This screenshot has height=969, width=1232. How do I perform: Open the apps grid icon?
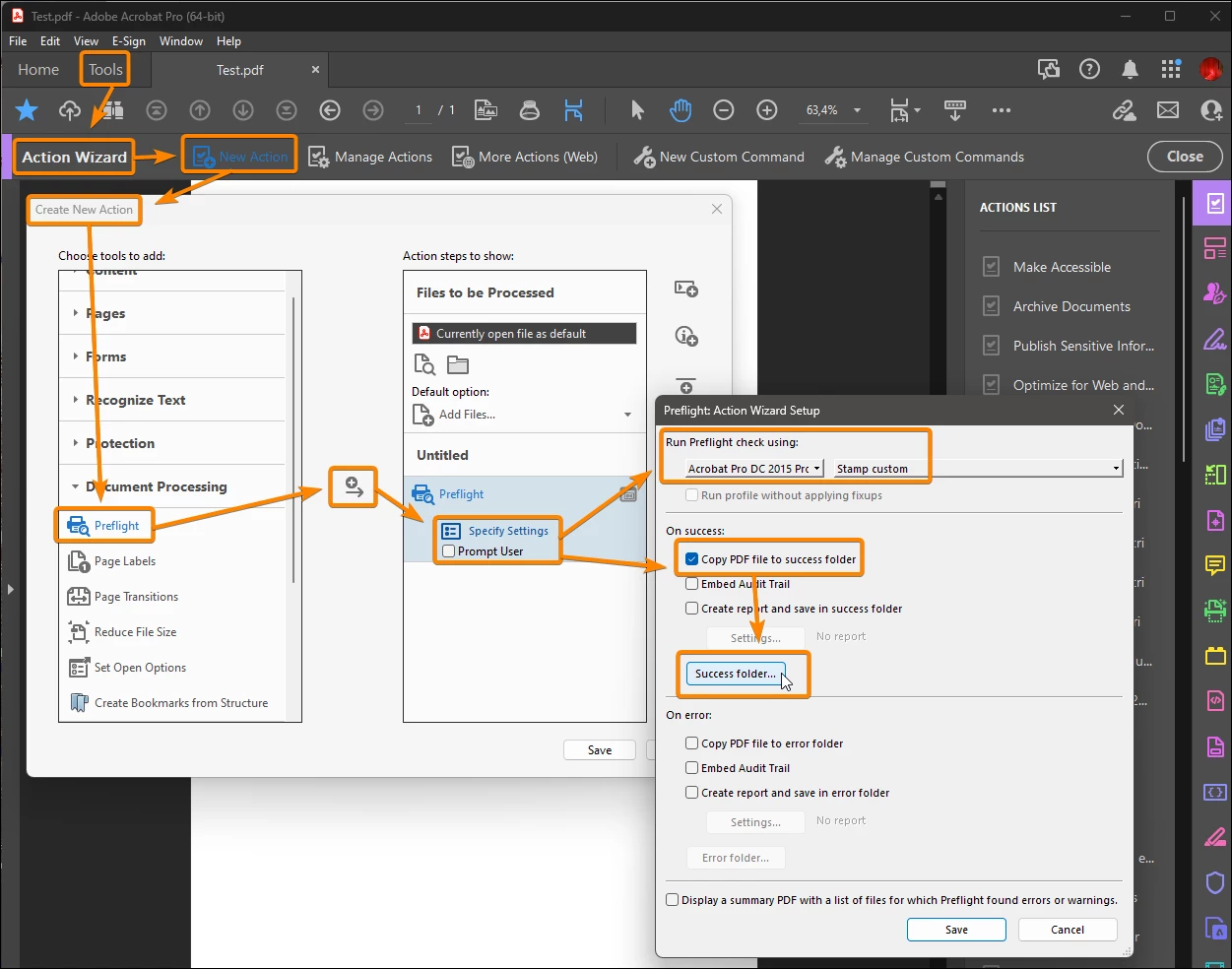coord(1171,69)
